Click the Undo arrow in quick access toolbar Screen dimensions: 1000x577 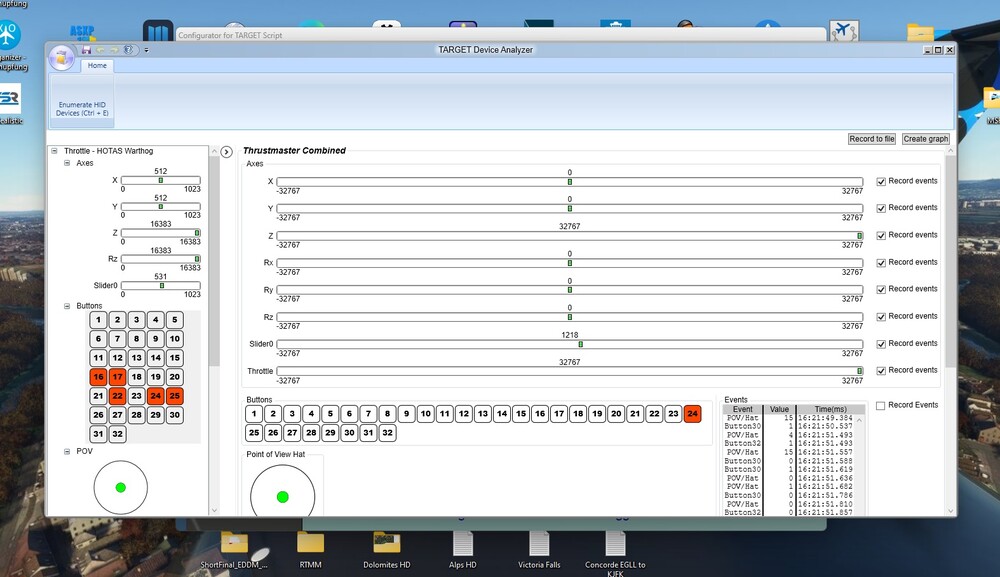click(101, 50)
